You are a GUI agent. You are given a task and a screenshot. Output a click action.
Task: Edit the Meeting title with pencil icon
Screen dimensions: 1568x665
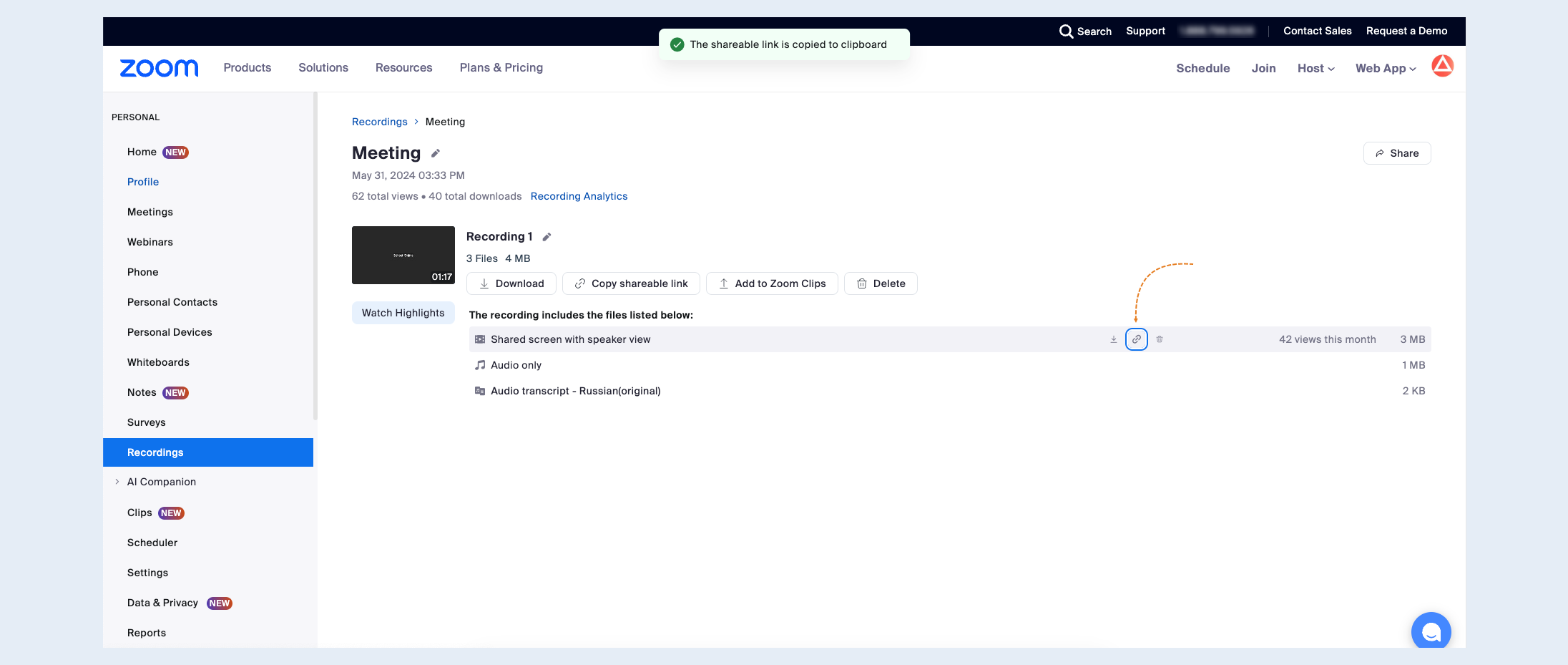(435, 153)
